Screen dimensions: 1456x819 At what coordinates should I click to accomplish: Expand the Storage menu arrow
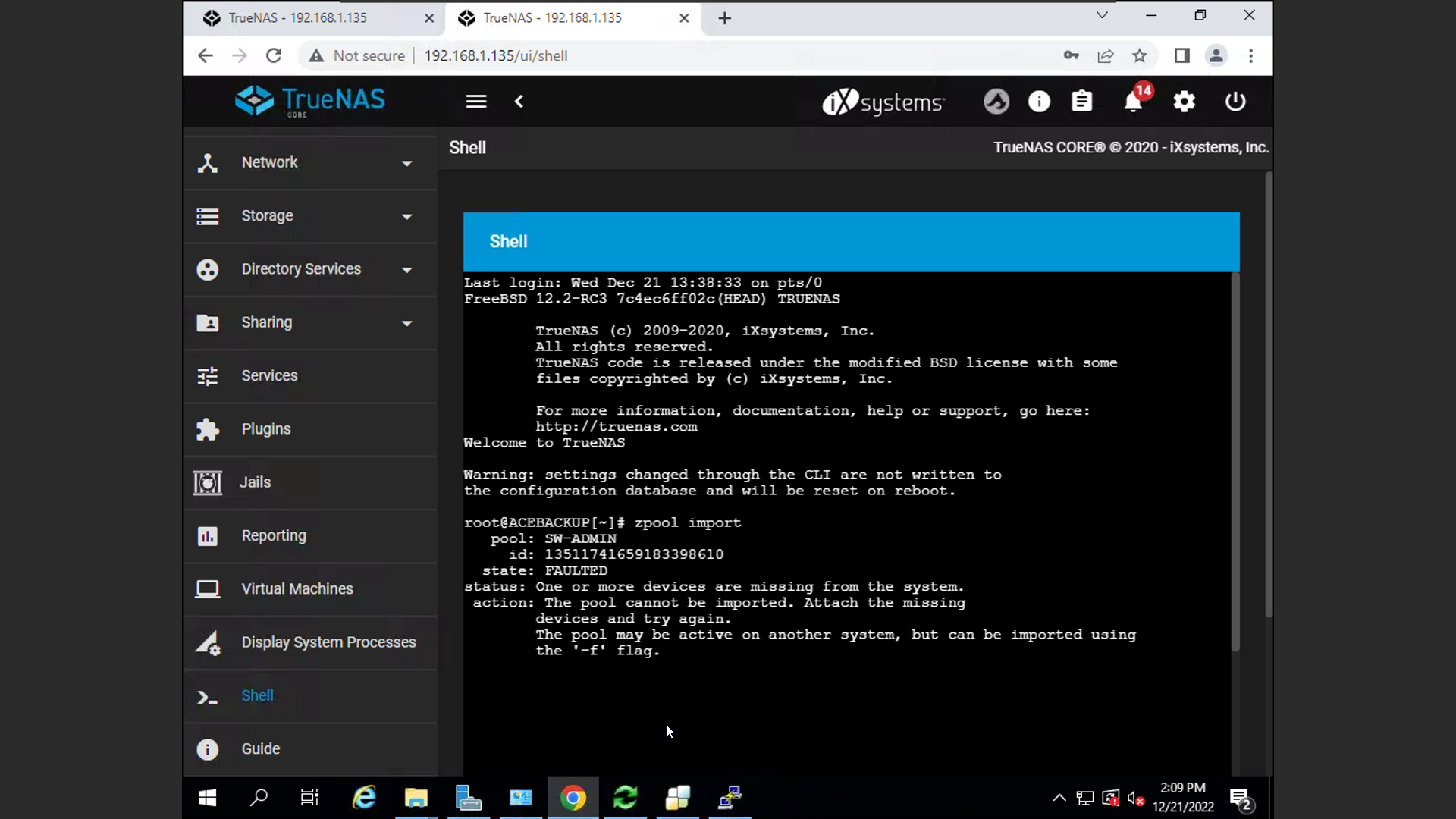pyautogui.click(x=406, y=217)
